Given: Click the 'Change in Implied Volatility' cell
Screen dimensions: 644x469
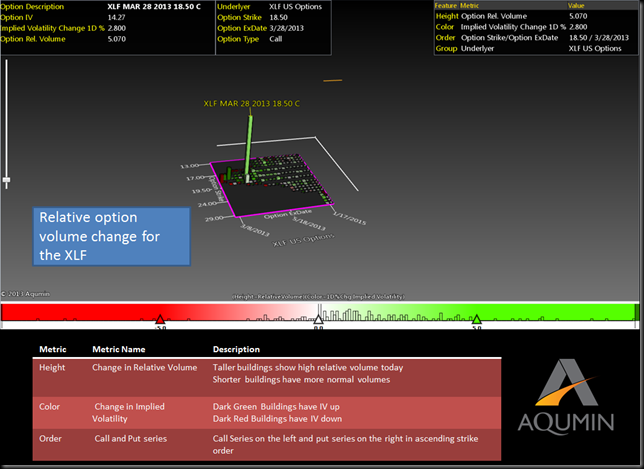Looking at the screenshot, I should point(128,412).
